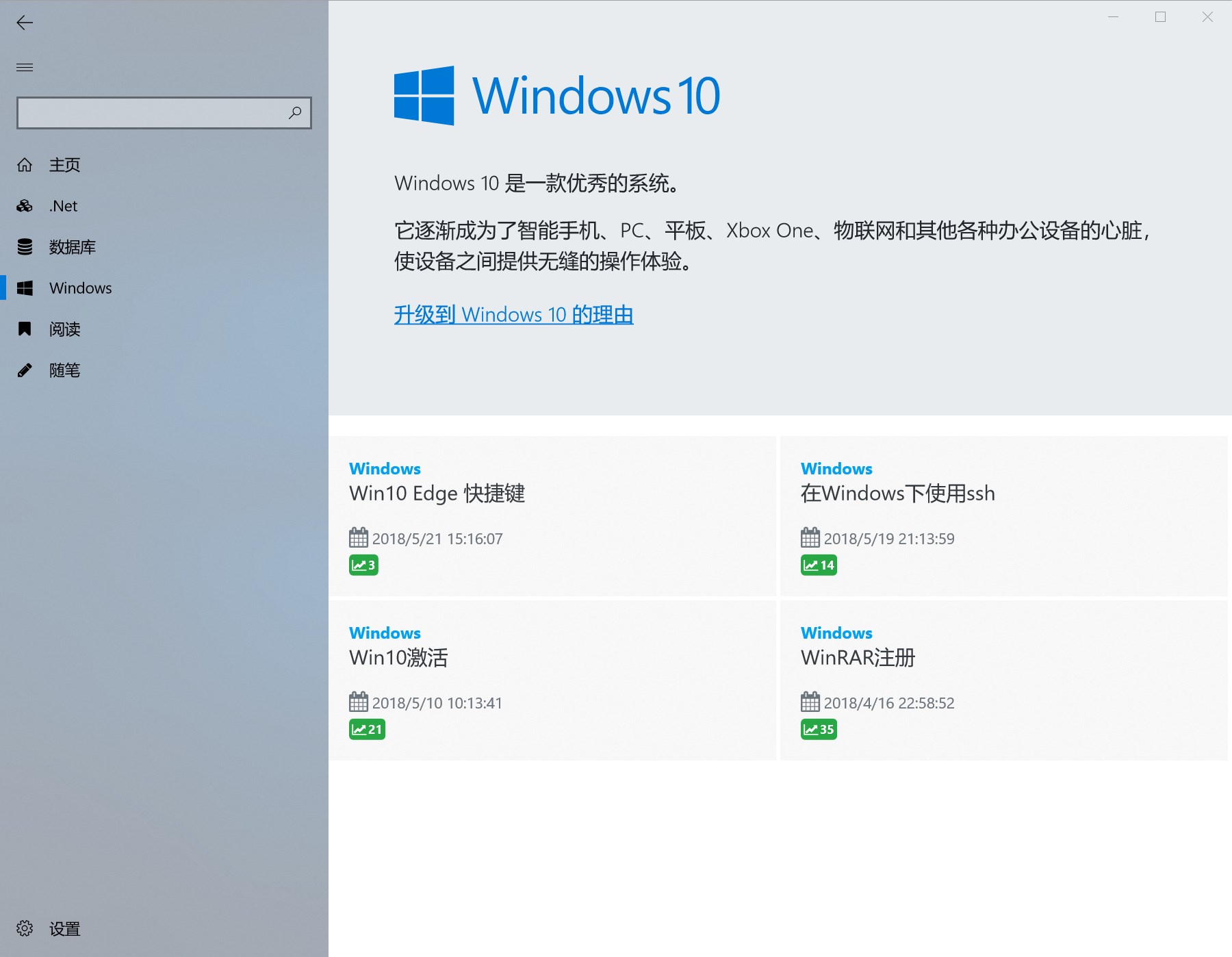This screenshot has height=957, width=1232.
Task: Click calendar icon on Win10激活 card
Action: pos(359,702)
